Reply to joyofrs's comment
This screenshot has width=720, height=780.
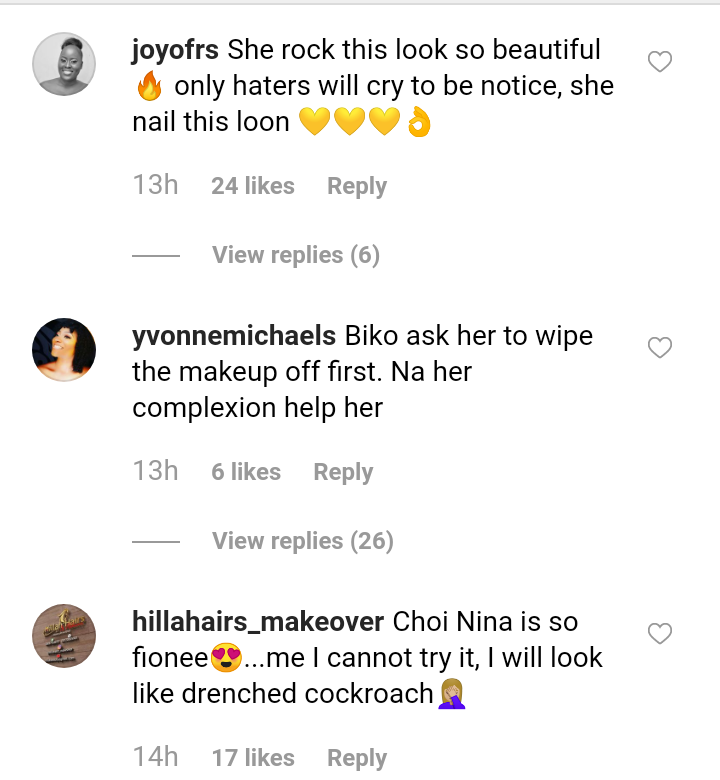[x=357, y=186]
